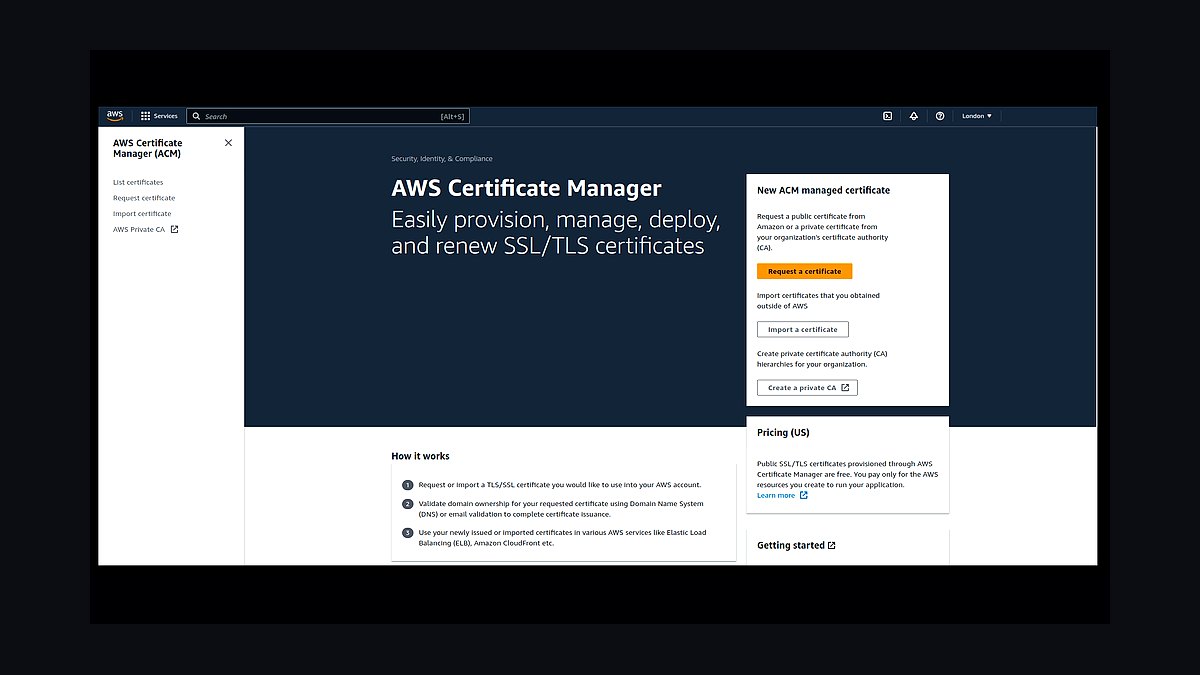Click the AWS Certificate Manager main heading
The width and height of the screenshot is (1200, 675).
(526, 188)
